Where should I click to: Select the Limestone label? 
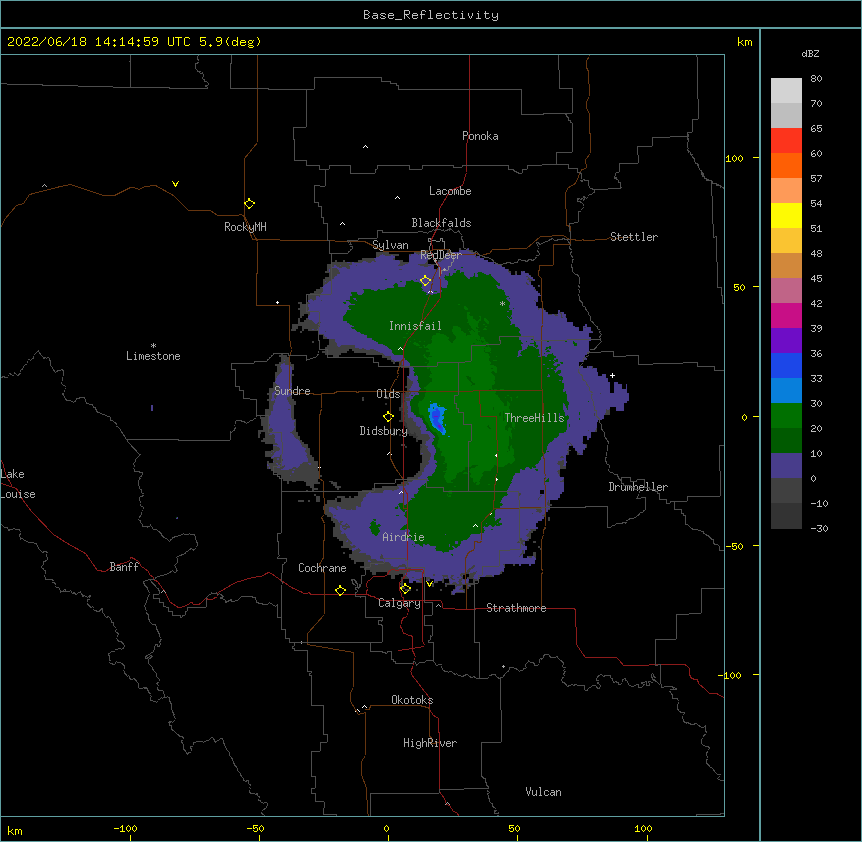coord(153,356)
